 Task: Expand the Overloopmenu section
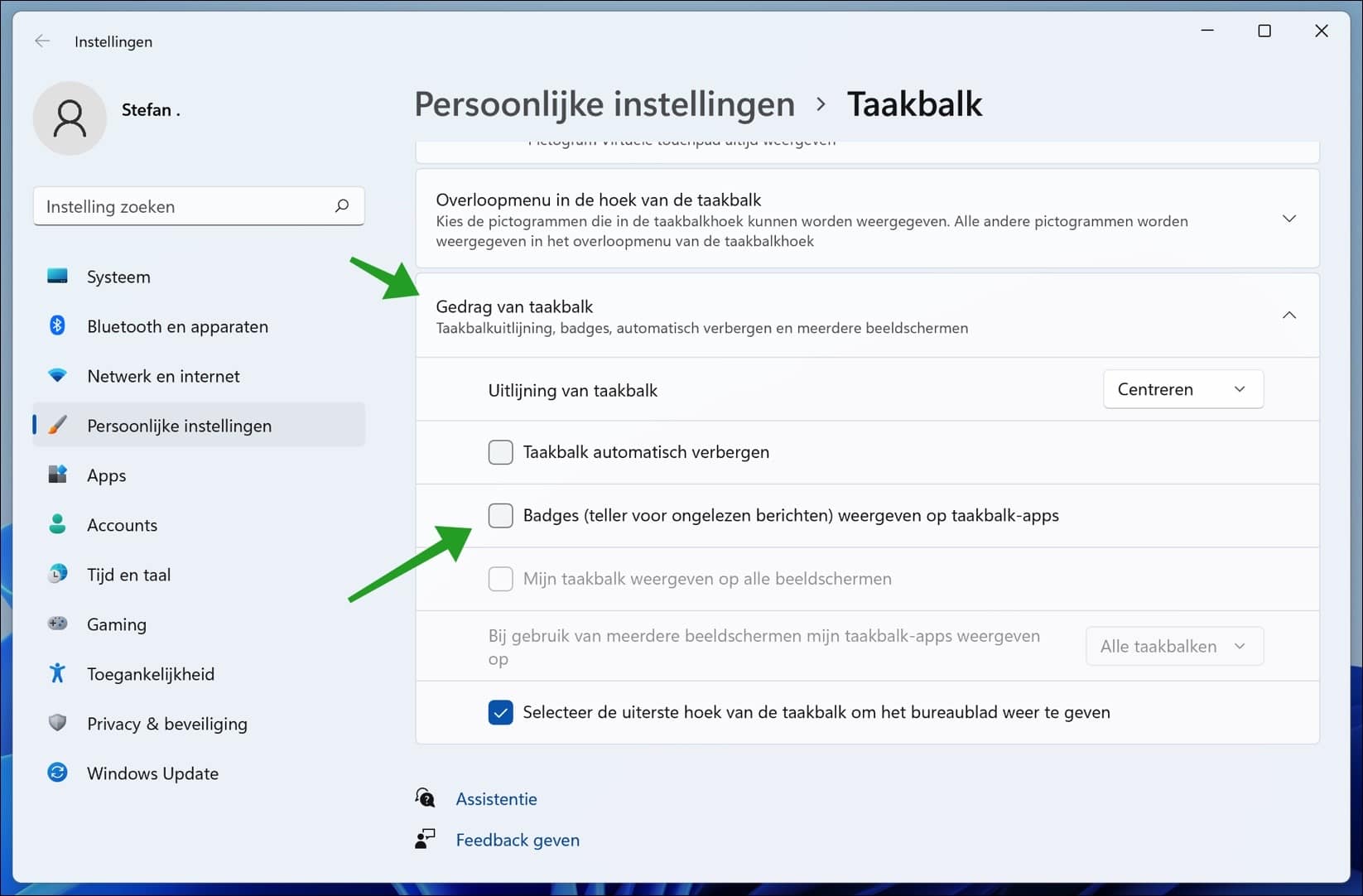(1288, 219)
